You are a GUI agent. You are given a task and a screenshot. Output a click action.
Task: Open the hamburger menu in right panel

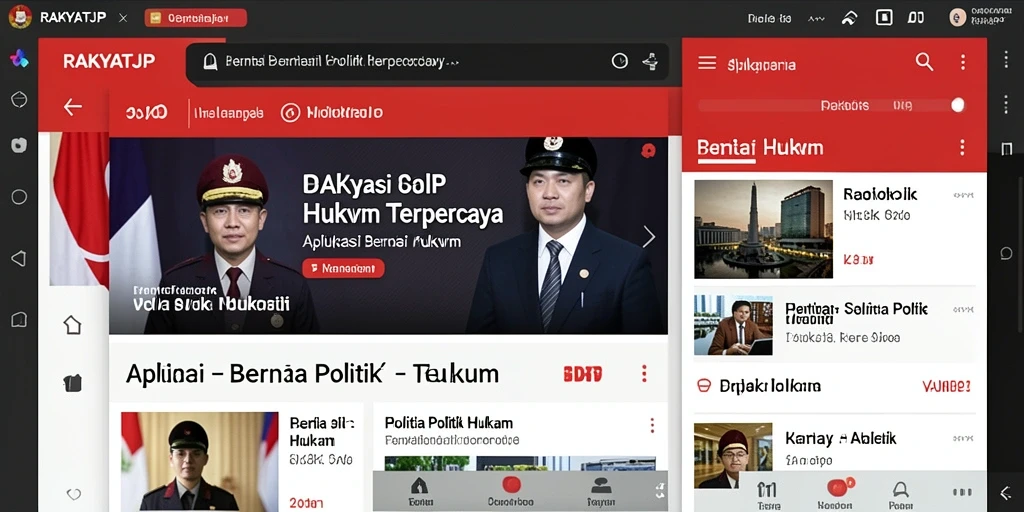707,63
